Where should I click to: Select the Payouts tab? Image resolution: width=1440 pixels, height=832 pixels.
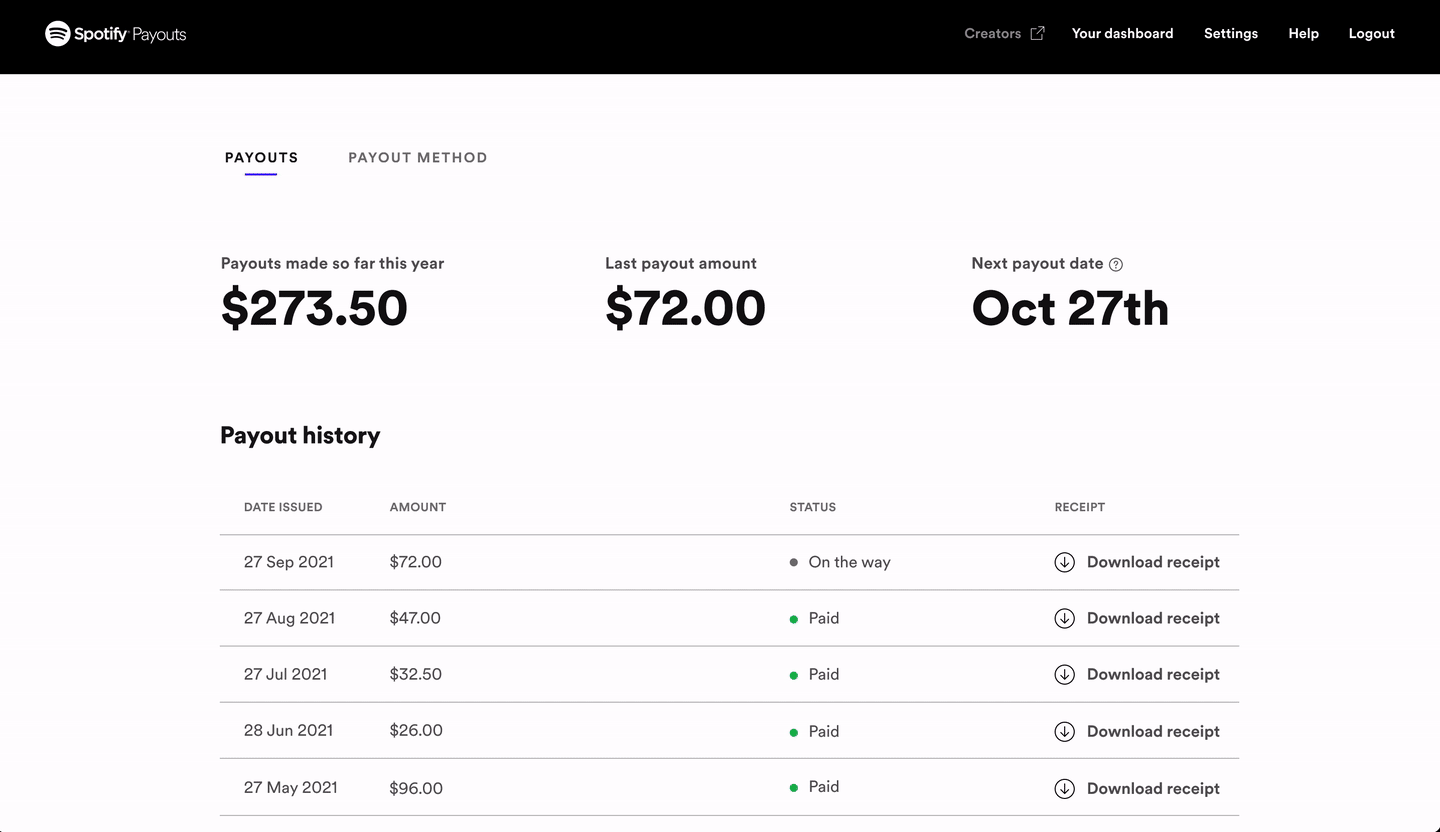click(x=261, y=158)
